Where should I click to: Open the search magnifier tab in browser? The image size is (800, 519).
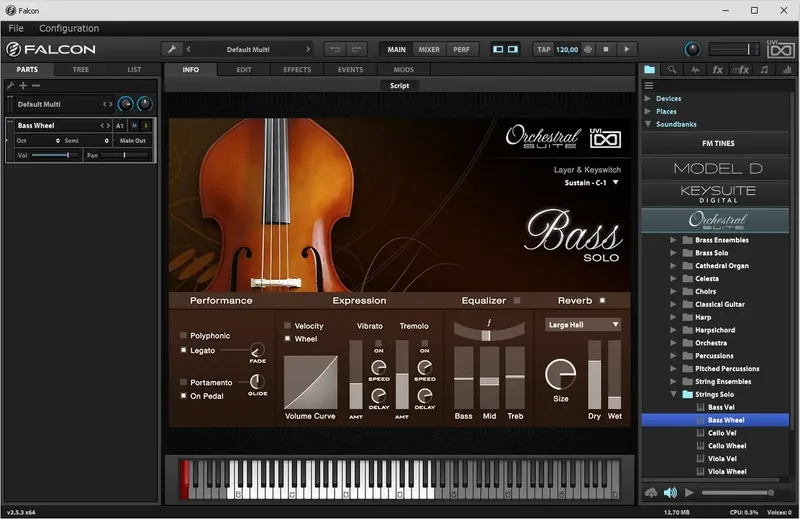tap(672, 69)
